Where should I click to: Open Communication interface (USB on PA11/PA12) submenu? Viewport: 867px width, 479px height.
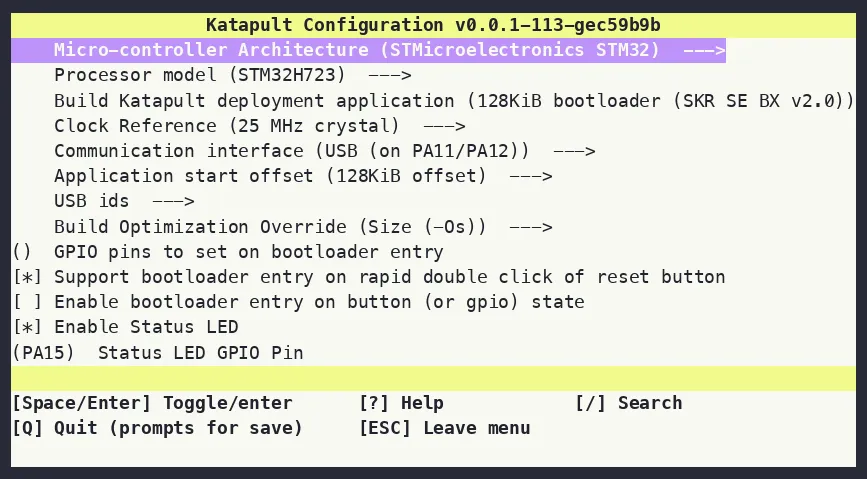325,151
